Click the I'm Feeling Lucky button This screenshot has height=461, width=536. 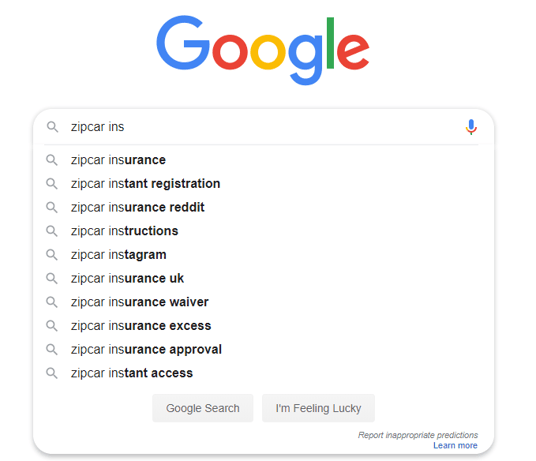click(318, 408)
